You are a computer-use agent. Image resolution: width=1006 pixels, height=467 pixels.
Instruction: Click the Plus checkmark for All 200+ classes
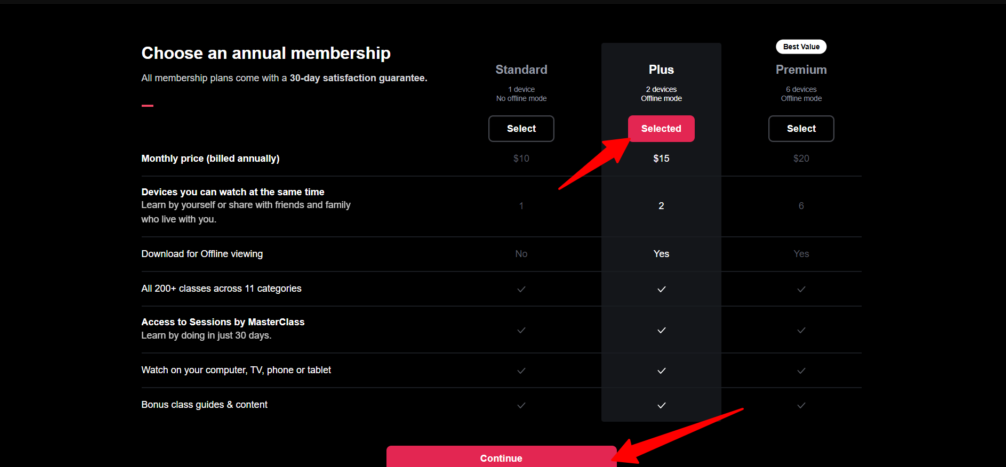pyautogui.click(x=661, y=289)
